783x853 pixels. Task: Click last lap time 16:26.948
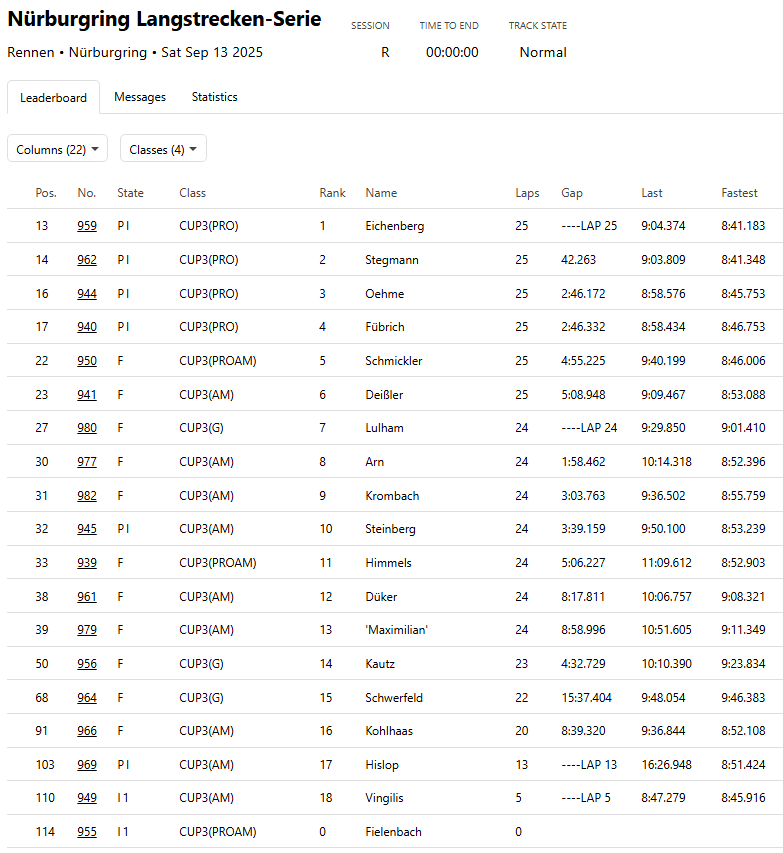[x=667, y=765]
